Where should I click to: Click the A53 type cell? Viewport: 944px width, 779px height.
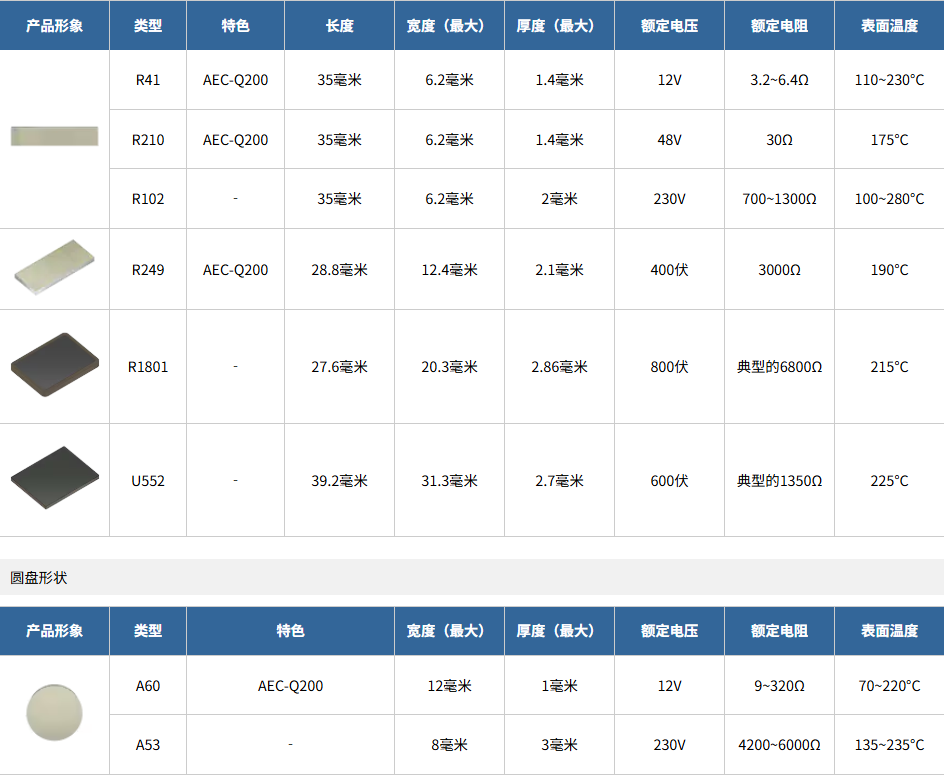[148, 745]
